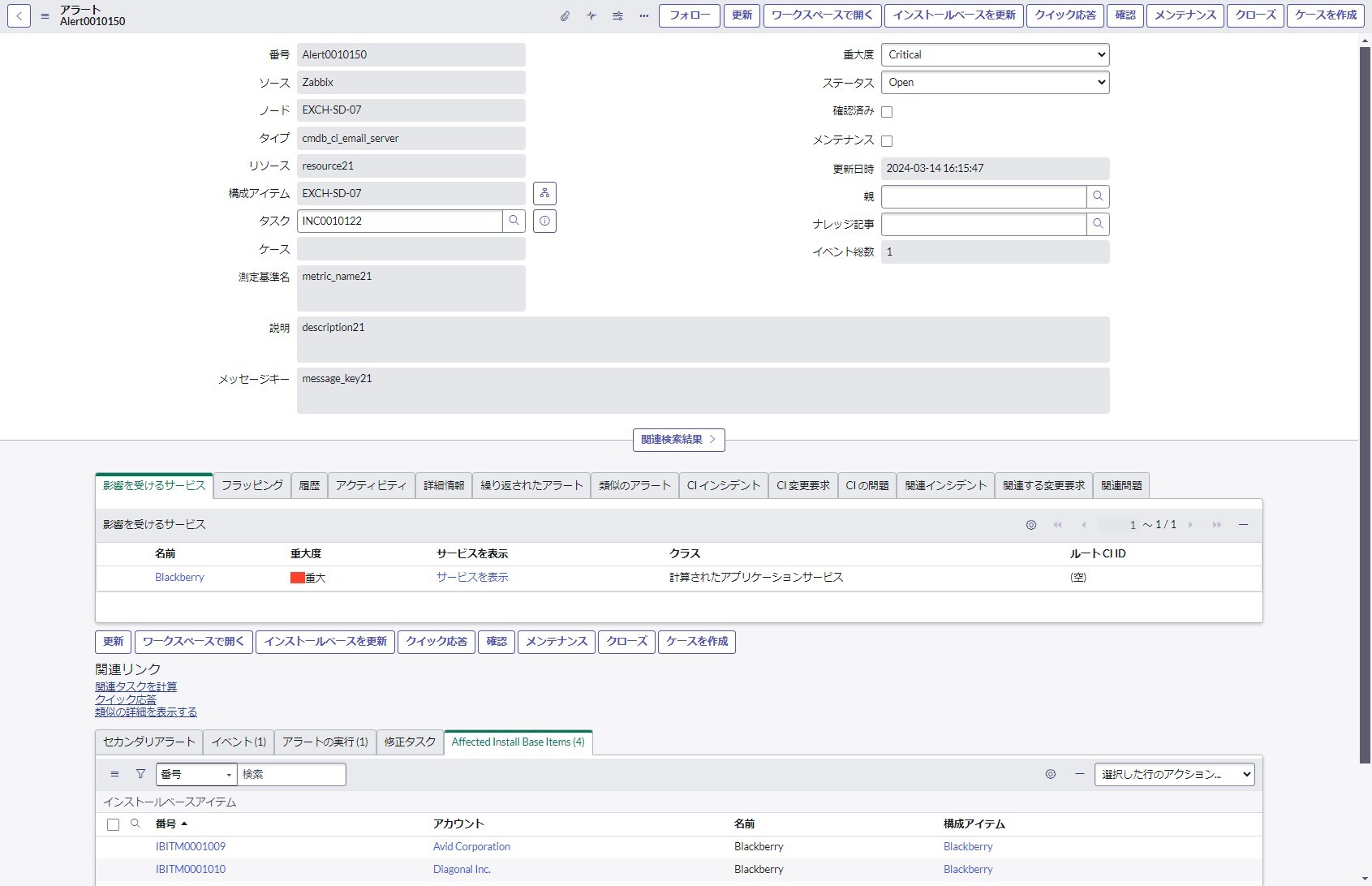Open the form context menu hamburger icon
Viewport: 1372px width, 886px height.
coord(45,15)
